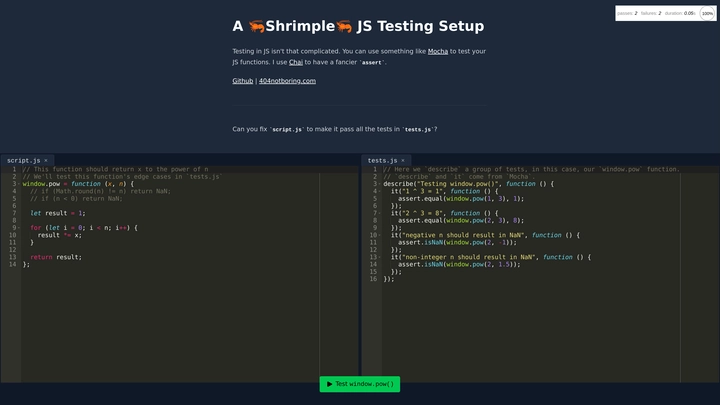Open the Mocha link
Screen dimensions: 720x405
(x=438, y=51)
